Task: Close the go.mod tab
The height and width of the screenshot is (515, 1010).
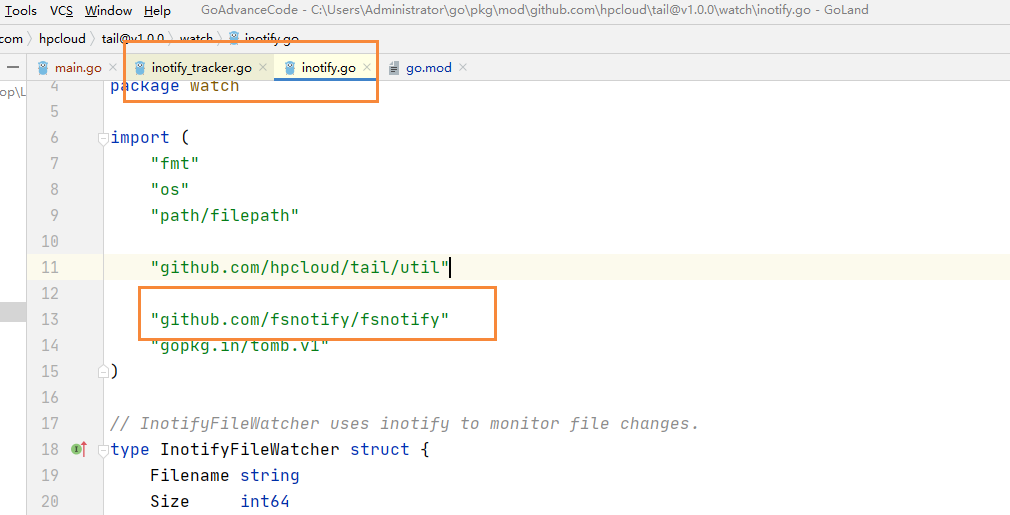Action: [463, 68]
